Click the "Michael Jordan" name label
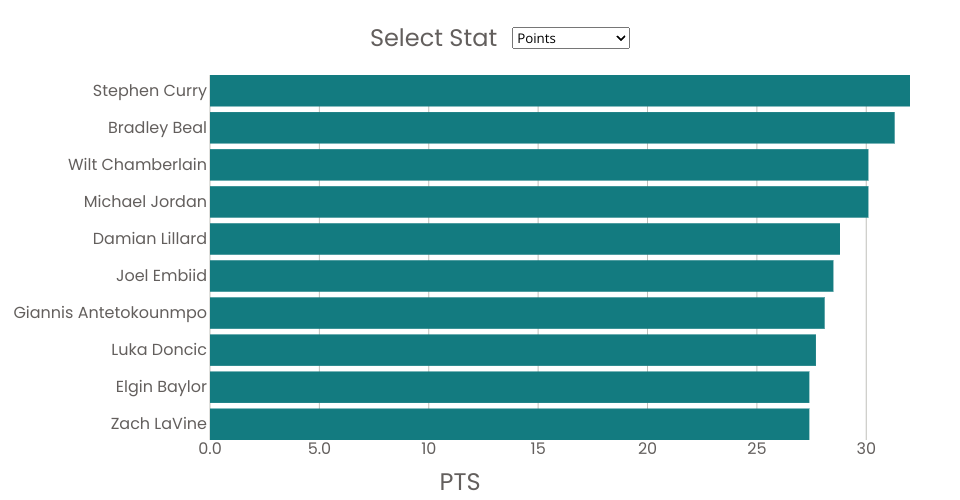 [145, 202]
